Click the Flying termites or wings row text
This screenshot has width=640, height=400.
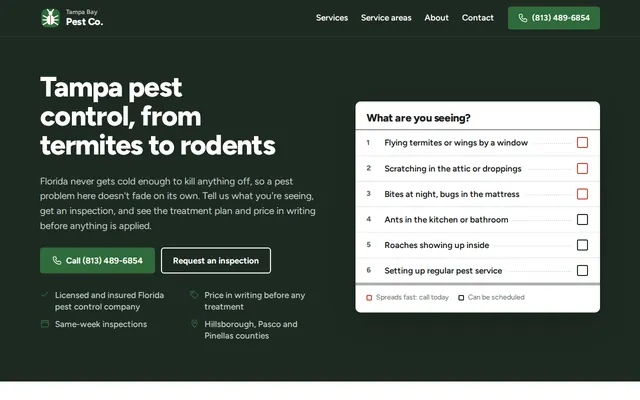pyautogui.click(x=456, y=143)
